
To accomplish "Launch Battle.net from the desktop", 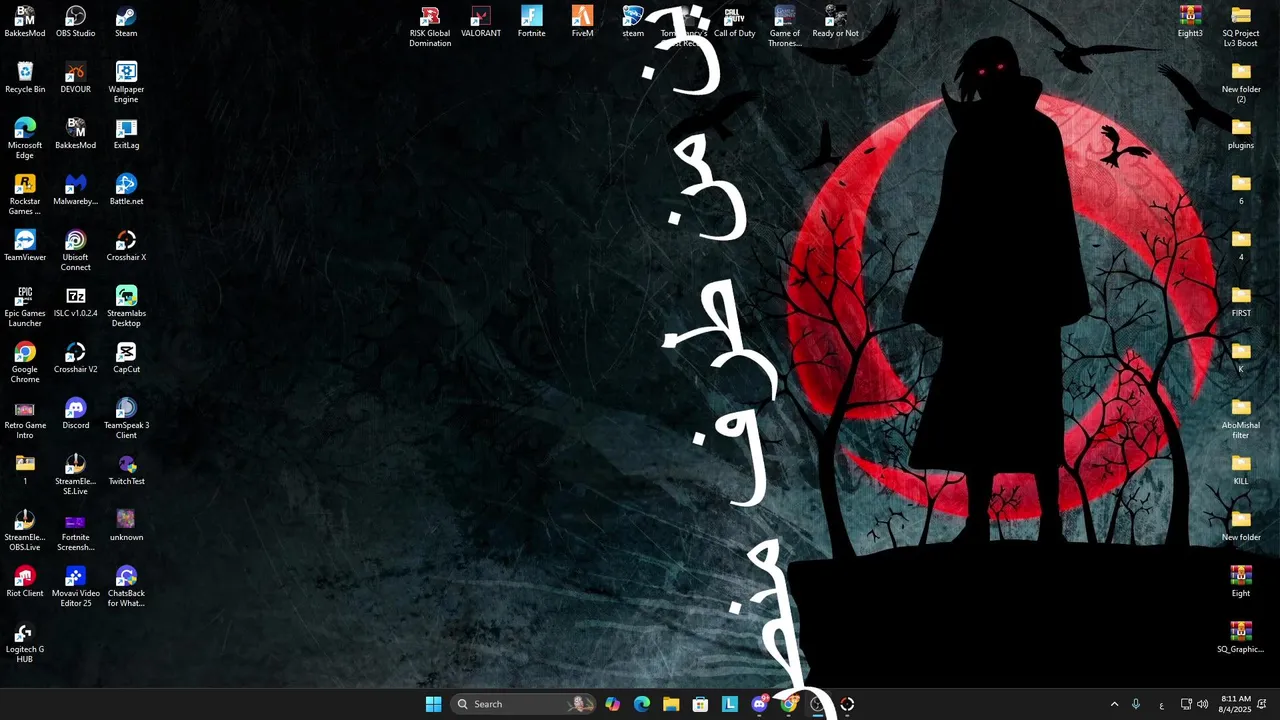I will click(126, 190).
